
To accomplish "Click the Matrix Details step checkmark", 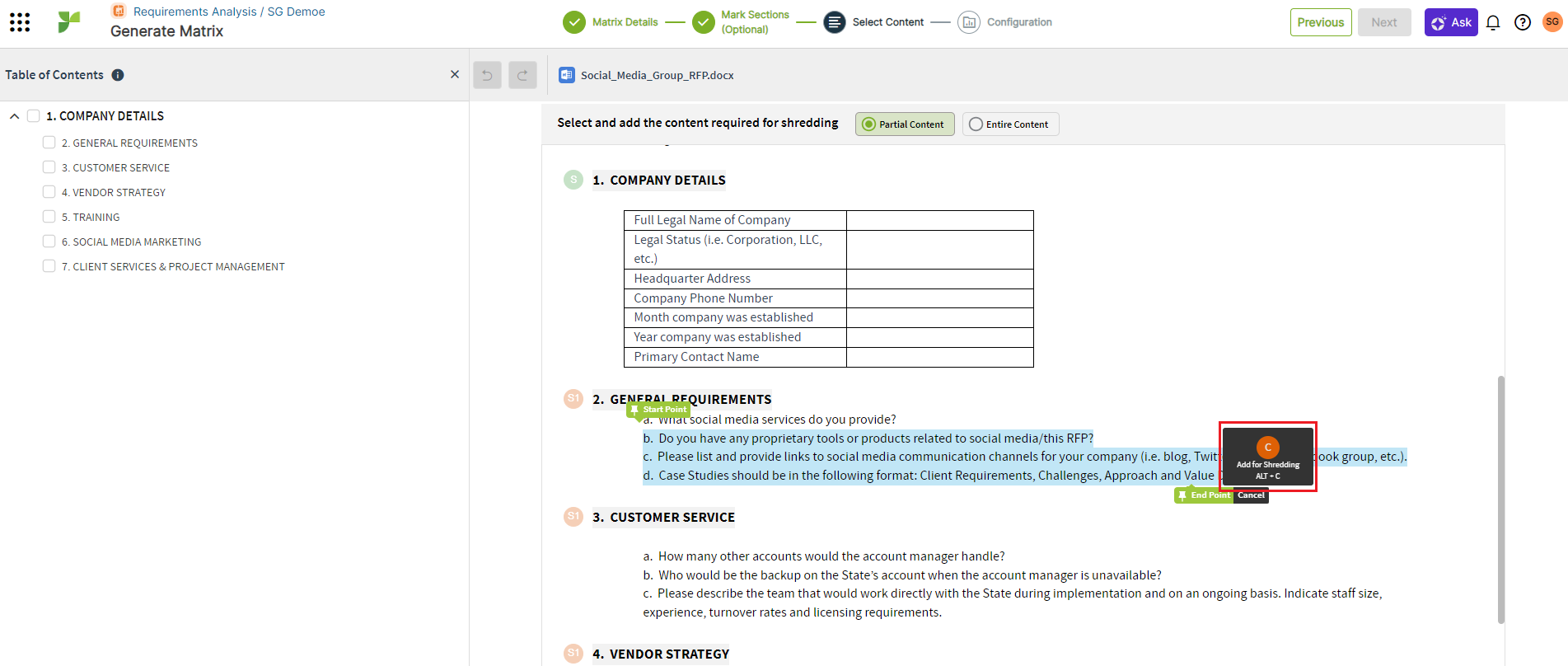I will 574,22.
